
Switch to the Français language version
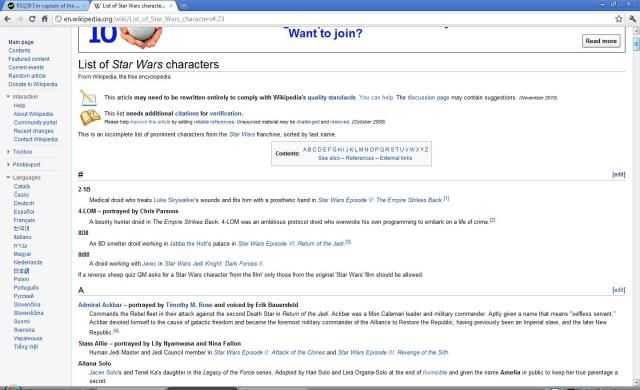click(24, 220)
